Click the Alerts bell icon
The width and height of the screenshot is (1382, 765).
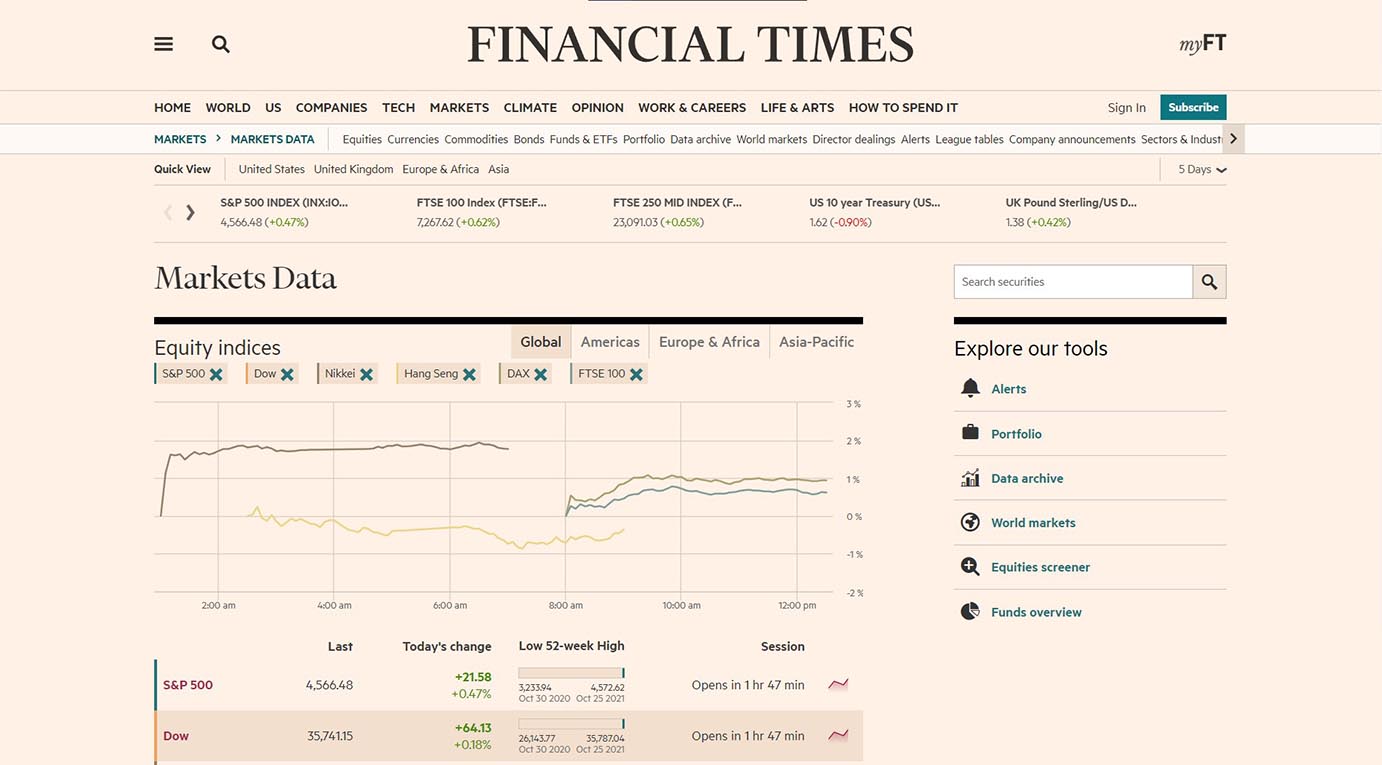(970, 388)
